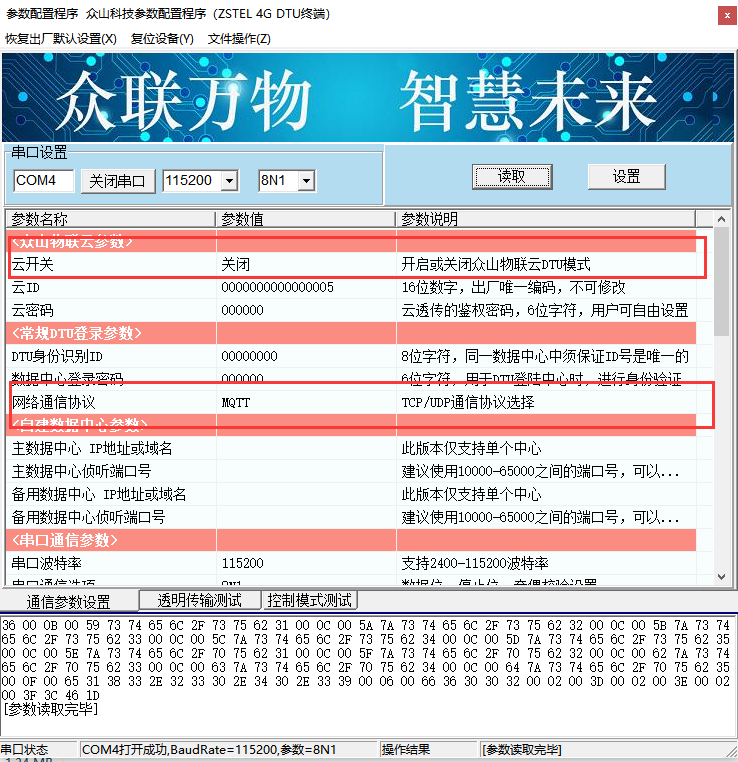The height and width of the screenshot is (762, 738).
Task: Click the 开启或关闭众山物联云DTU模式 description
Action: pyautogui.click(x=496, y=264)
